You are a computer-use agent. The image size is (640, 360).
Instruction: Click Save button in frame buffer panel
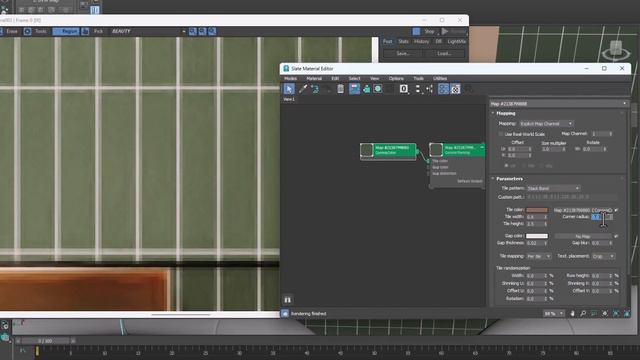pos(403,53)
